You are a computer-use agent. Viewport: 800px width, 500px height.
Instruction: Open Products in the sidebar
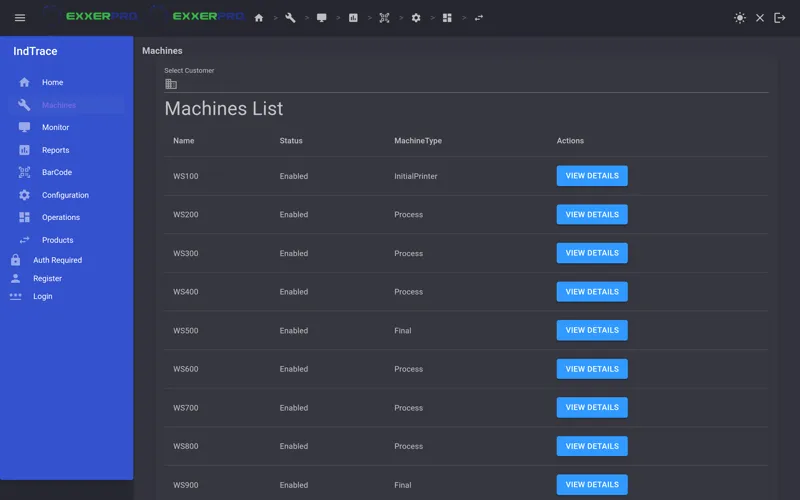pyautogui.click(x=66, y=240)
